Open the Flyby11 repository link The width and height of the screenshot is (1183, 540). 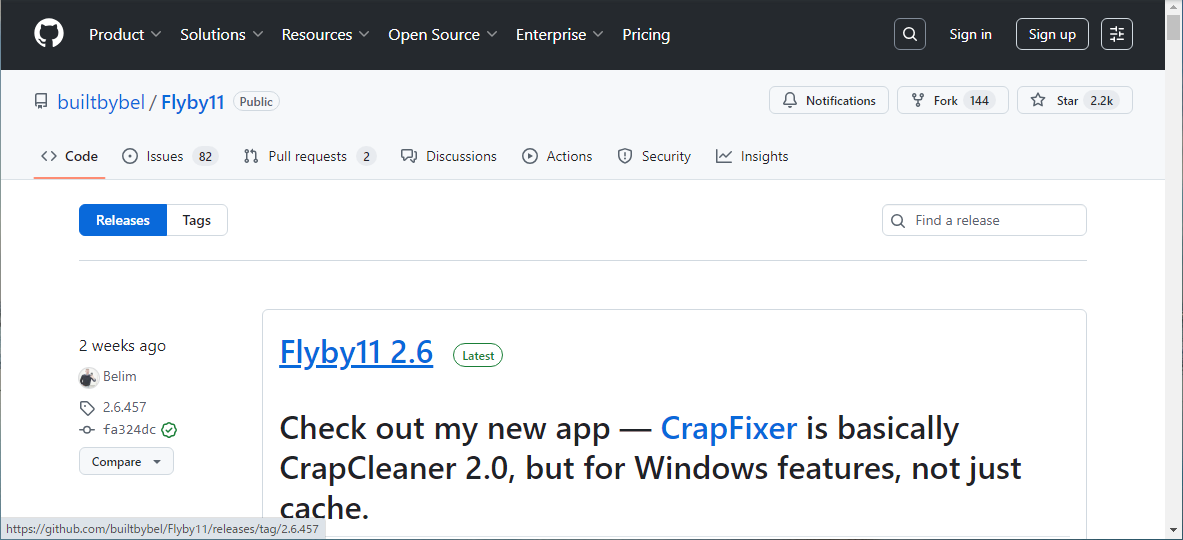tap(193, 102)
